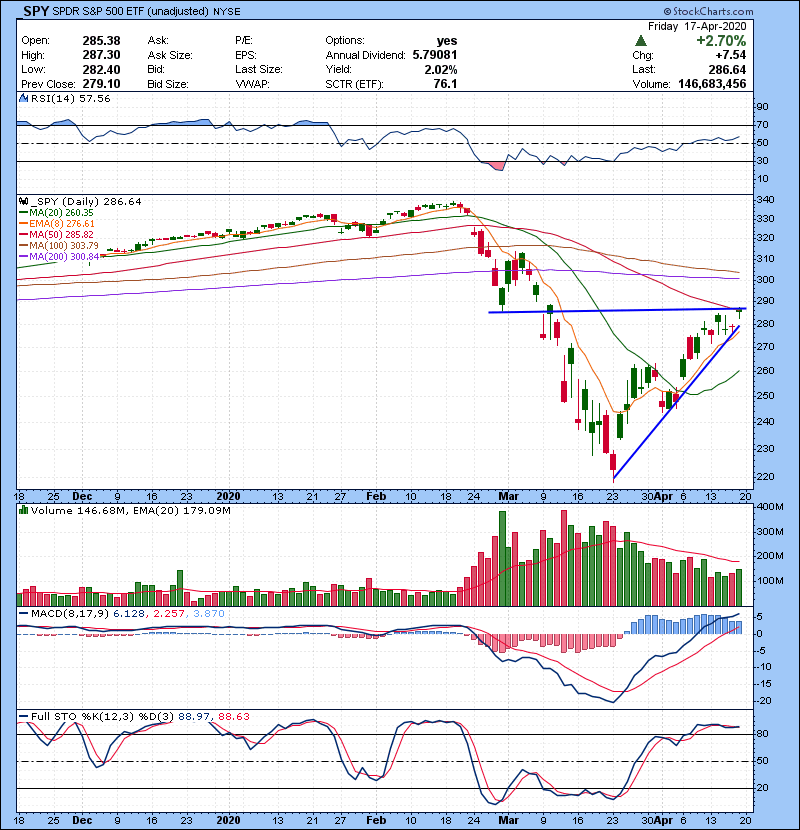Click the 400M volume axis label
The image size is (800, 830).
click(x=770, y=507)
